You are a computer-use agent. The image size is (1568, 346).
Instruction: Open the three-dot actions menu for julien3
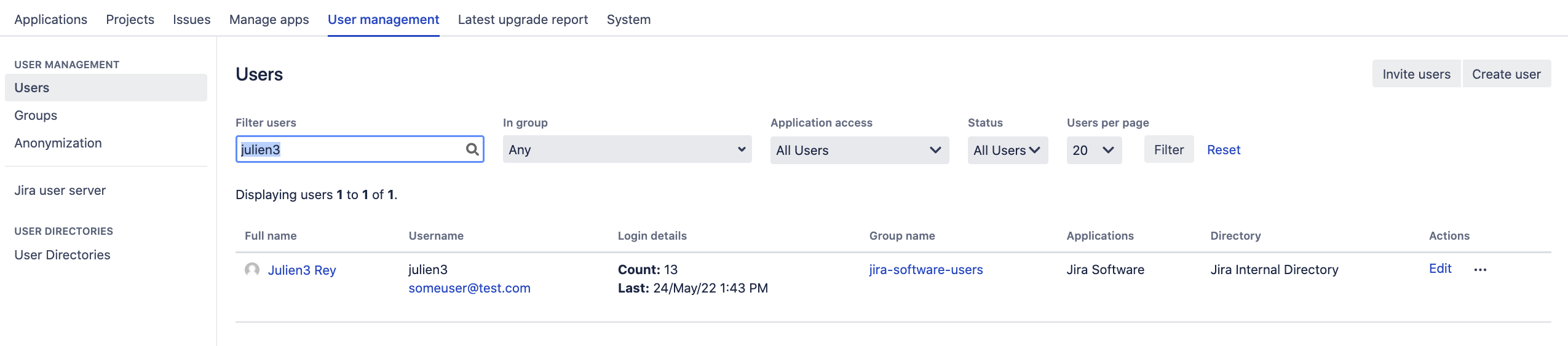(1480, 270)
